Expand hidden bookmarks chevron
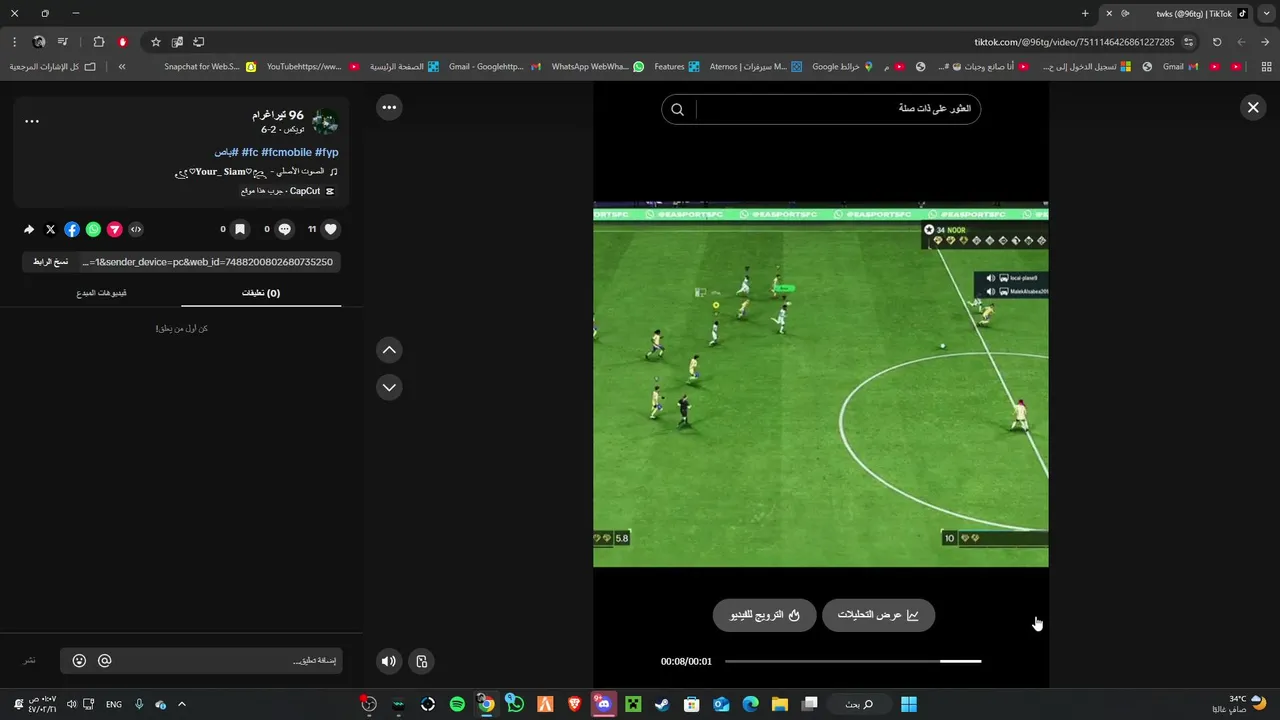Viewport: 1280px width, 720px height. pos(122,67)
